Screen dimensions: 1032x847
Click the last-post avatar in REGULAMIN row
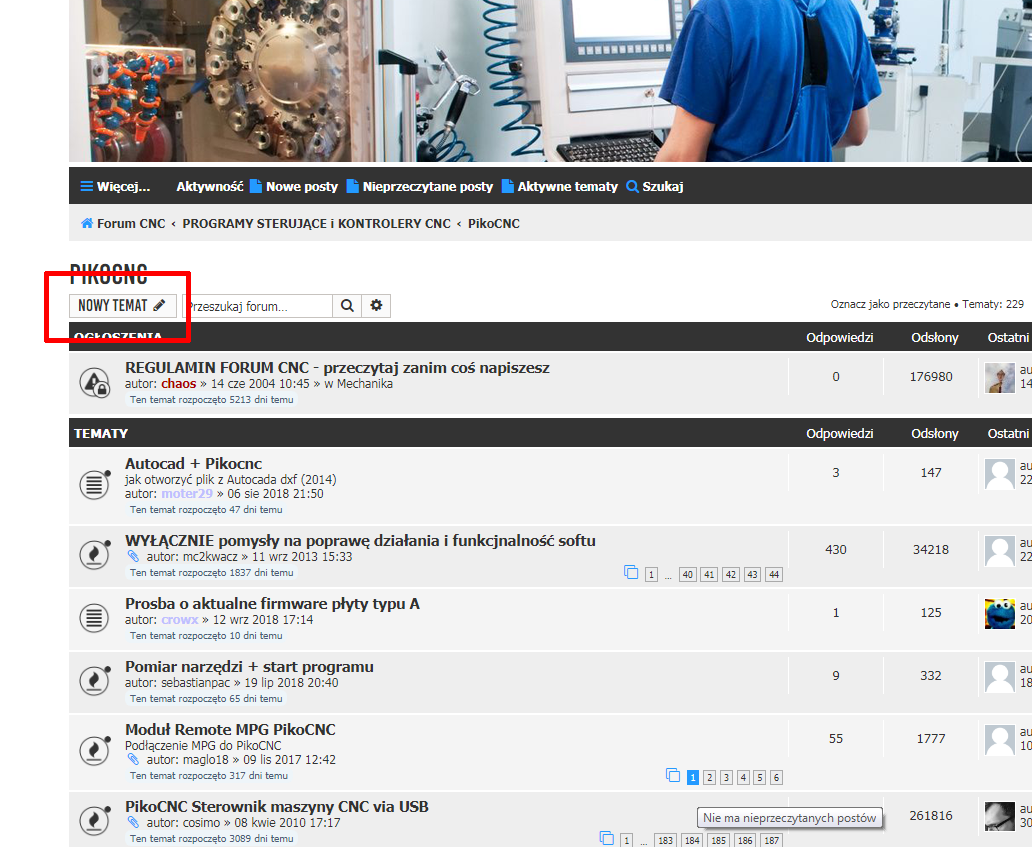tap(1000, 378)
